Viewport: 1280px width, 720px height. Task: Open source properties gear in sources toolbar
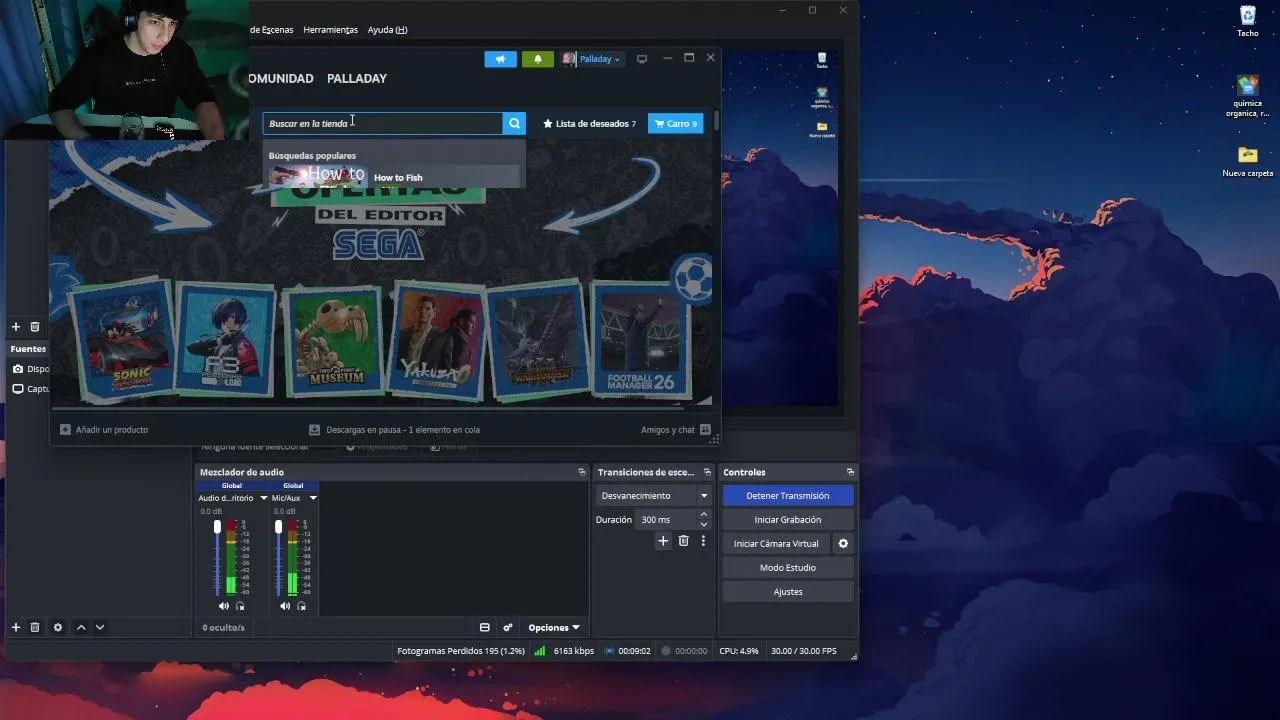58,627
